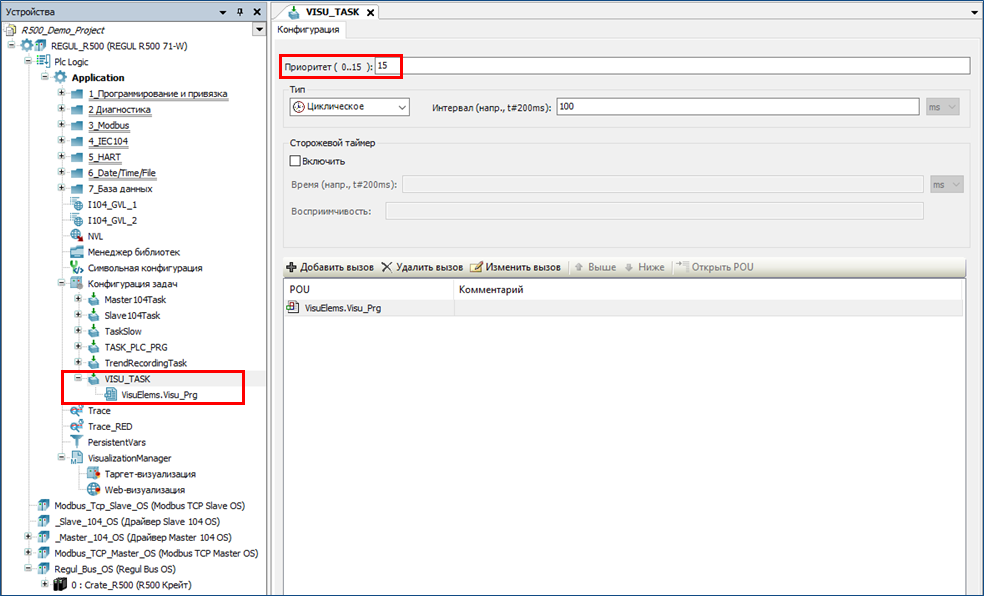Open the task type Циклическое dropdown

349,107
